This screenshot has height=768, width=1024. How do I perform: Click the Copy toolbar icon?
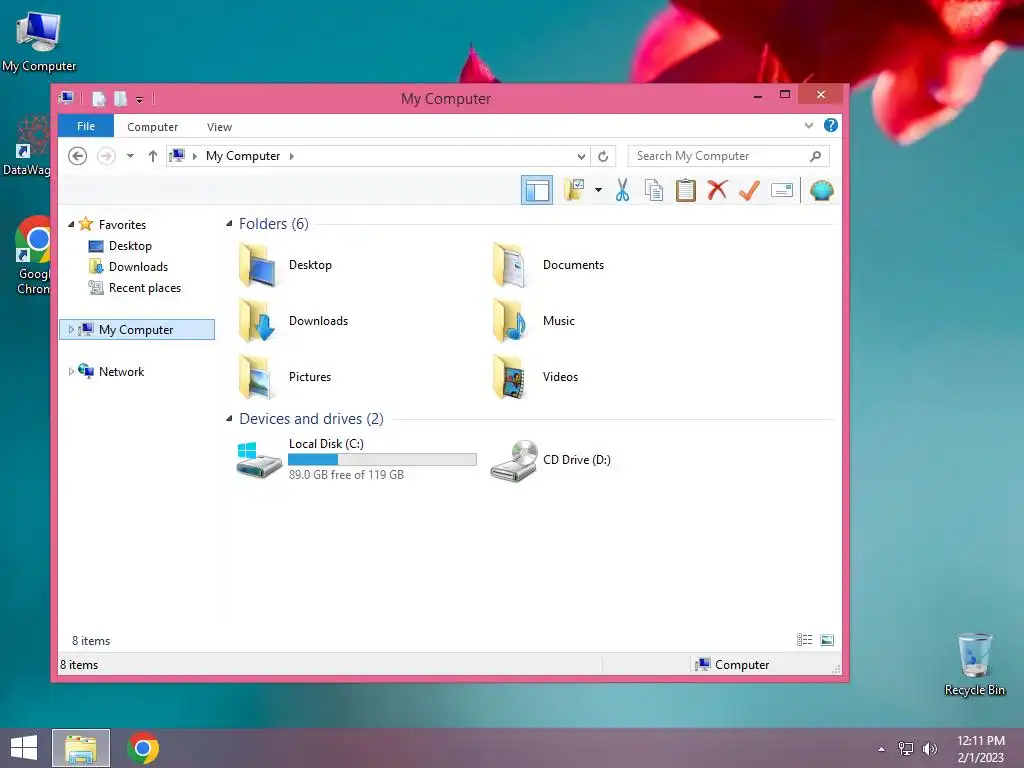[654, 191]
